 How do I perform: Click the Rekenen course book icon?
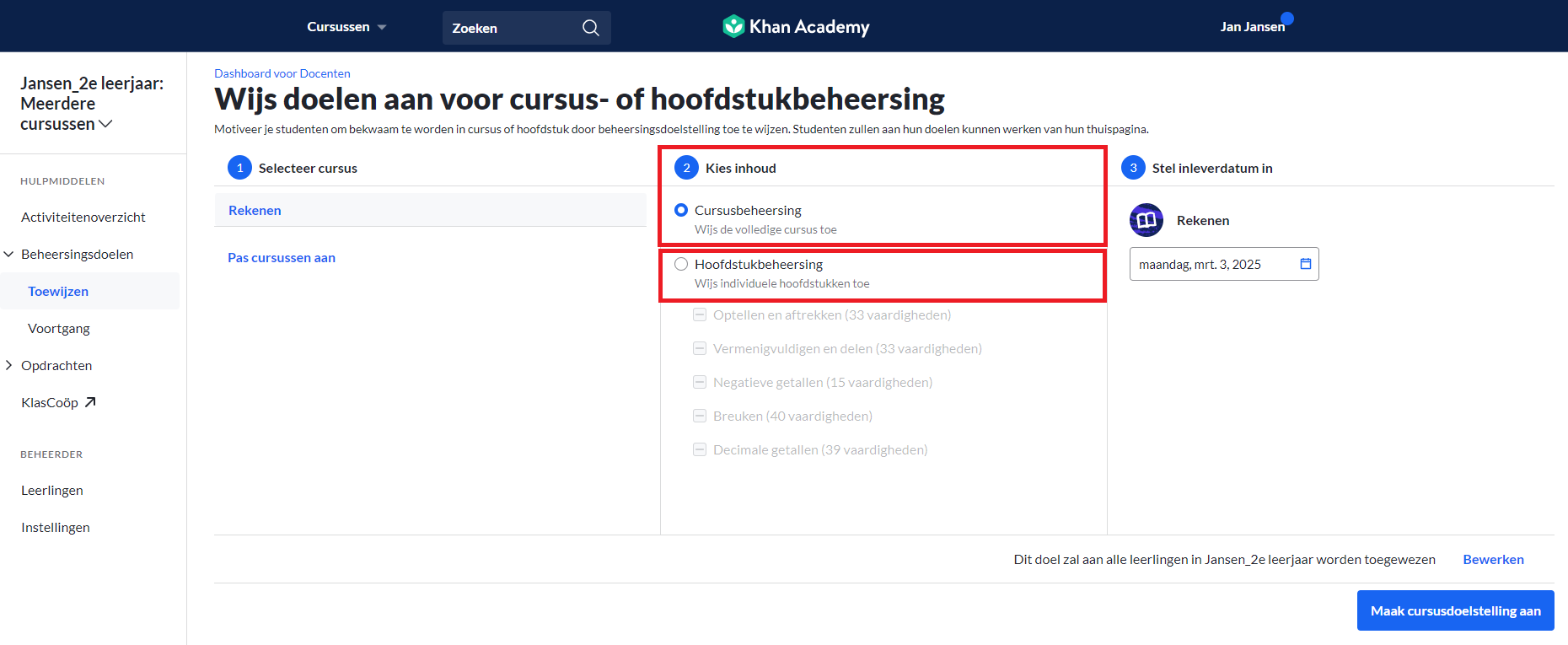(1146, 220)
